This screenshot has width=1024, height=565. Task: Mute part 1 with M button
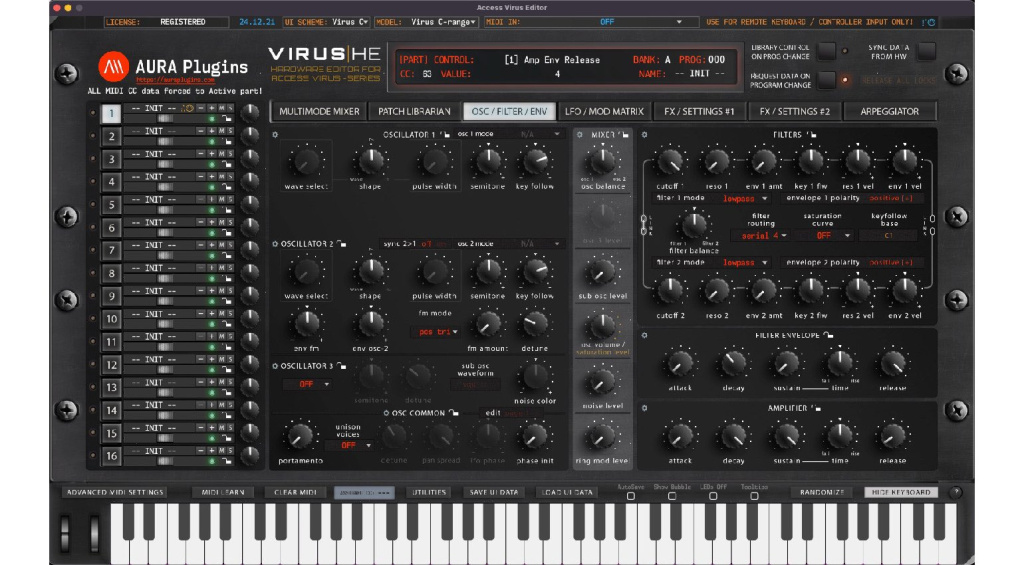pos(221,108)
